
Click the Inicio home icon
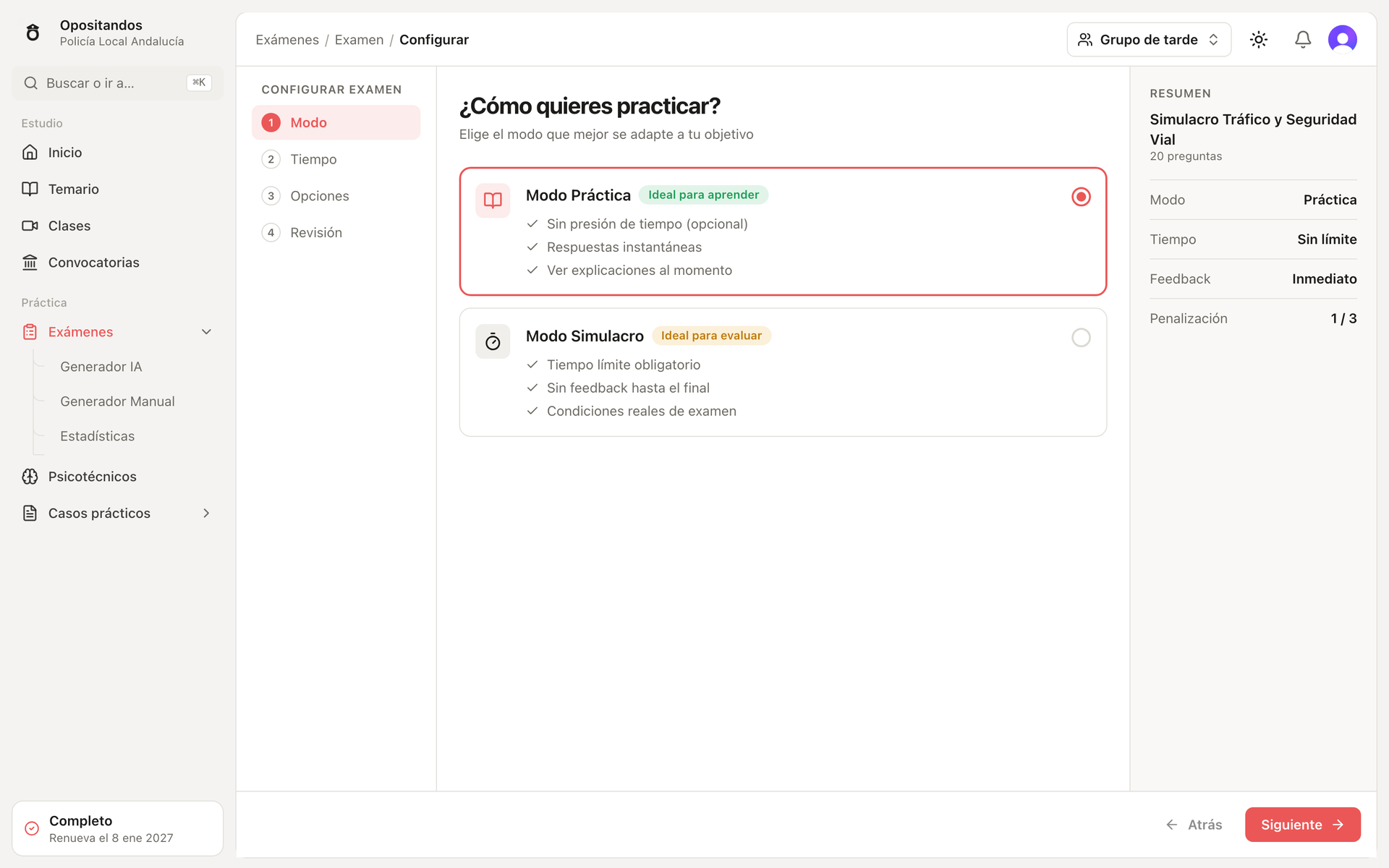pyautogui.click(x=30, y=152)
